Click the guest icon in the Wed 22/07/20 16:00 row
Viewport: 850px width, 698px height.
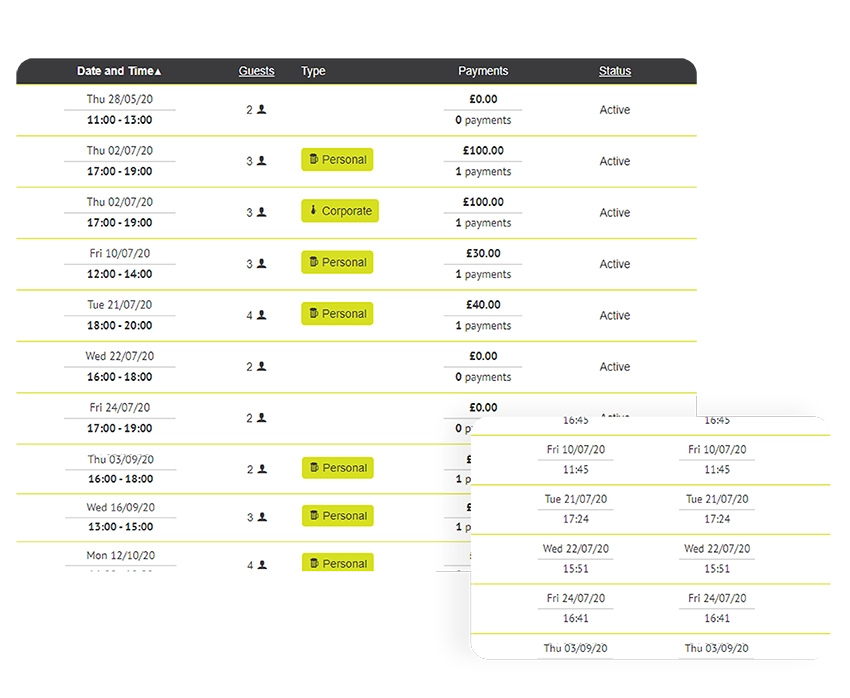point(262,367)
